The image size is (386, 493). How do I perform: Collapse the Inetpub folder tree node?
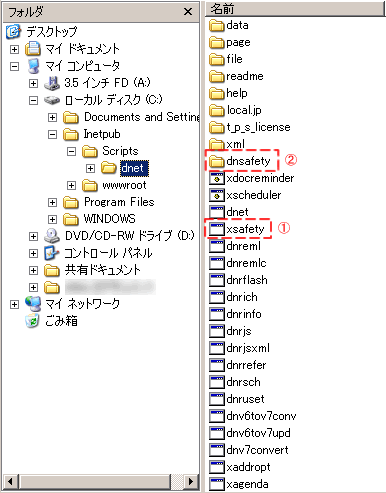tap(52, 134)
